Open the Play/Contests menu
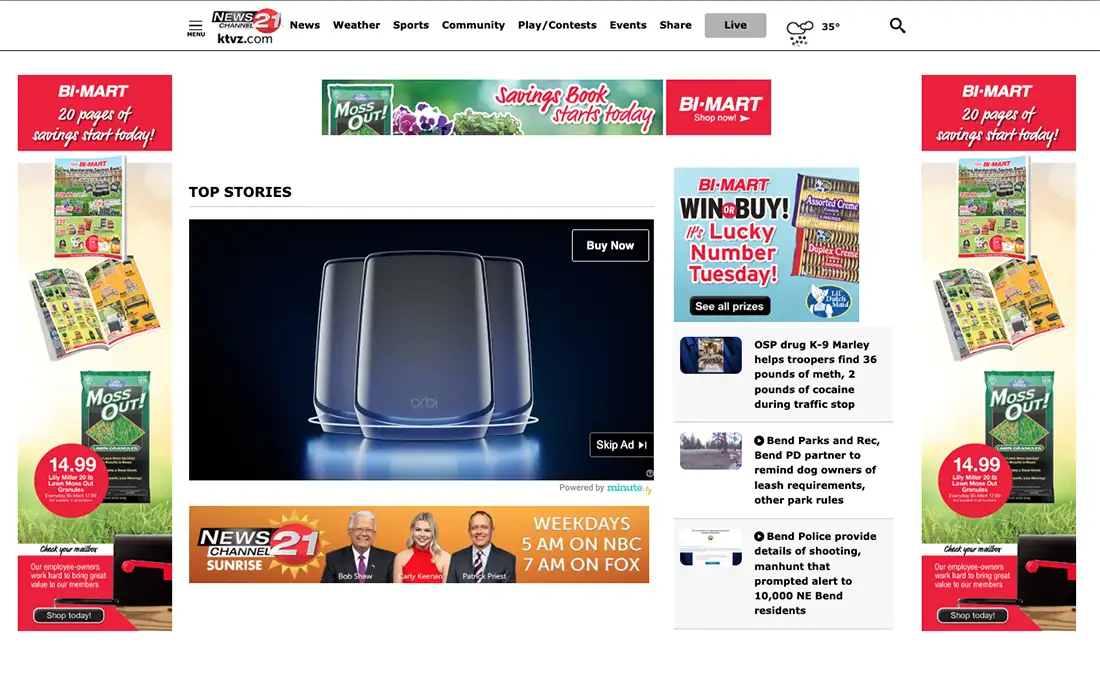This screenshot has height=699, width=1100. coord(557,25)
